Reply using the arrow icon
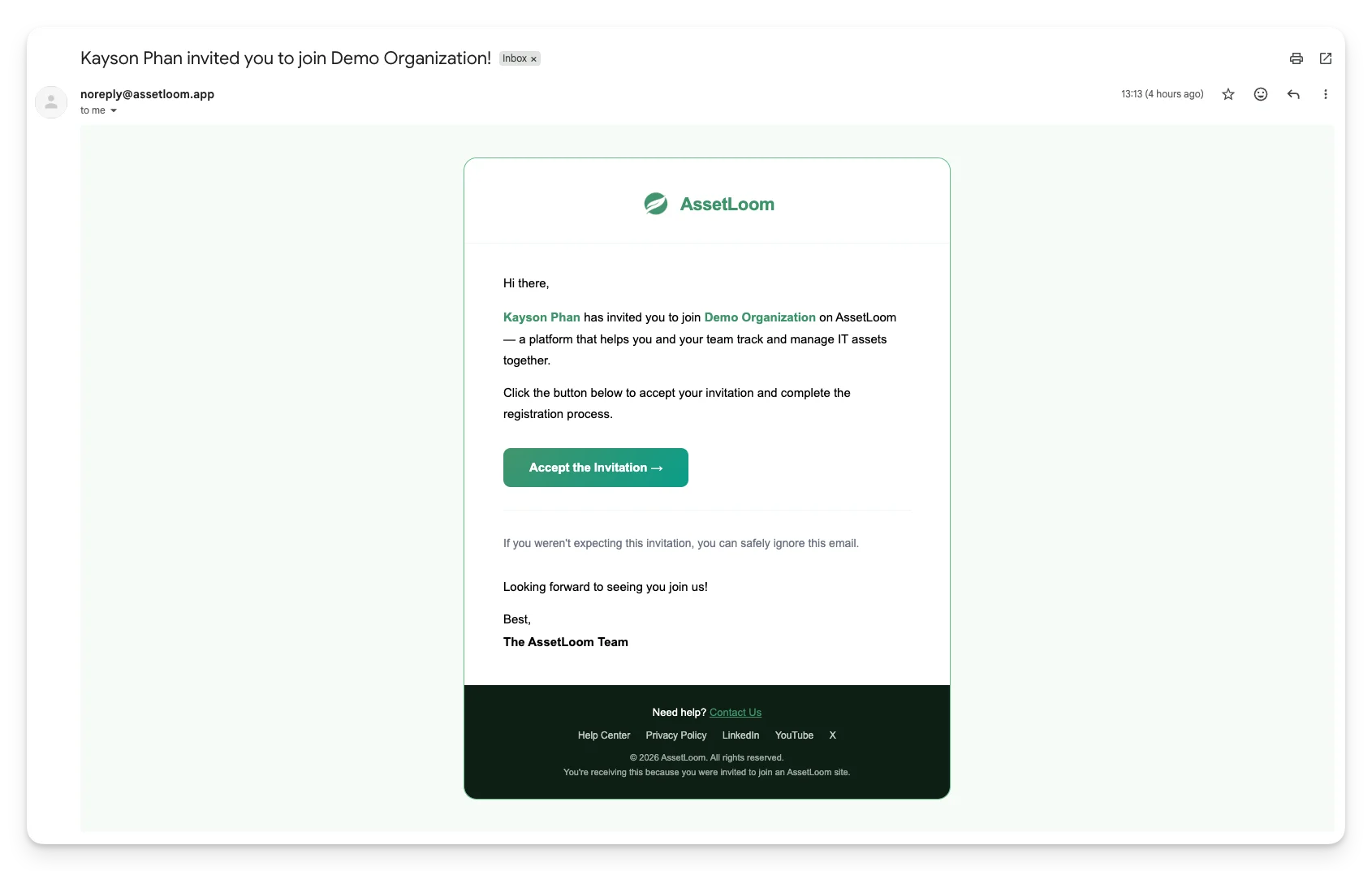The height and width of the screenshot is (871, 1372). point(1293,94)
